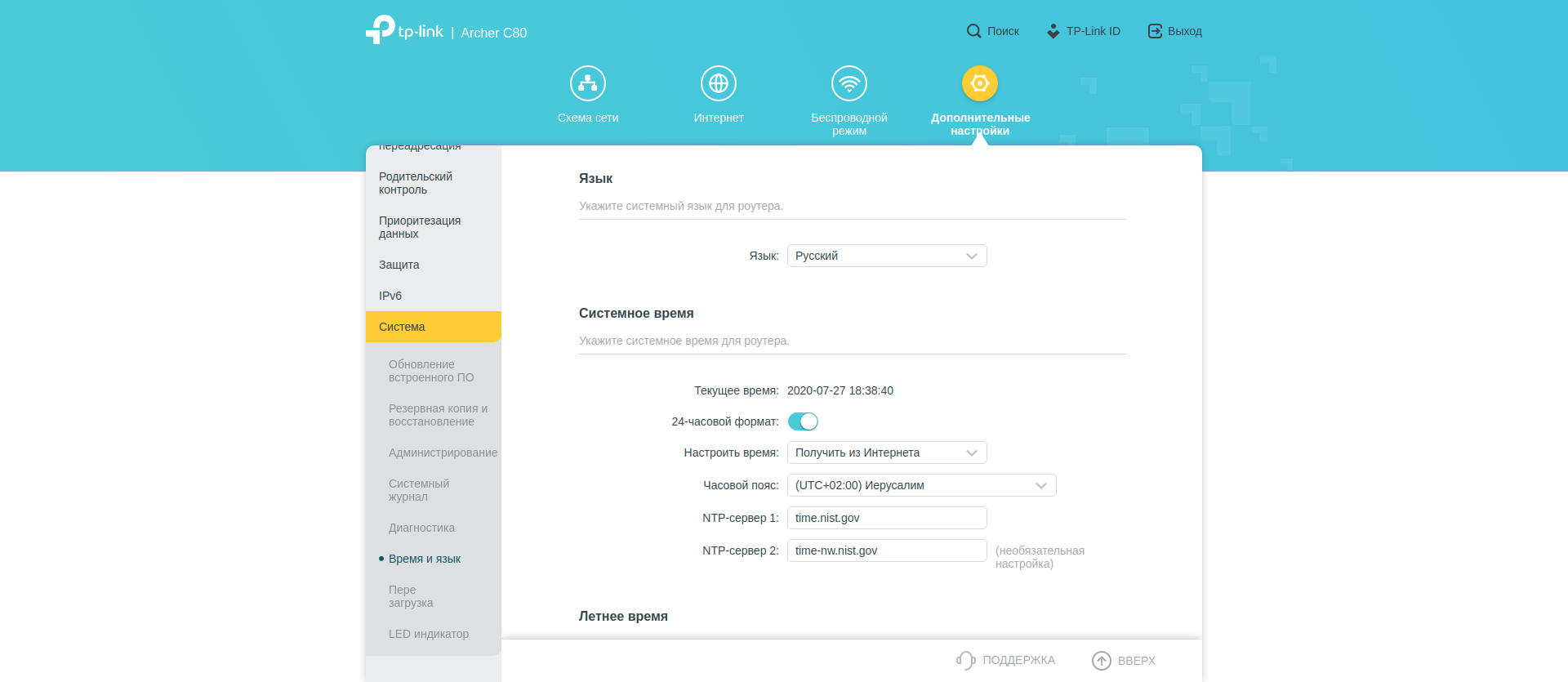Click the search (Поиск) magnifier icon
Viewport: 1568px width, 682px height.
[973, 31]
